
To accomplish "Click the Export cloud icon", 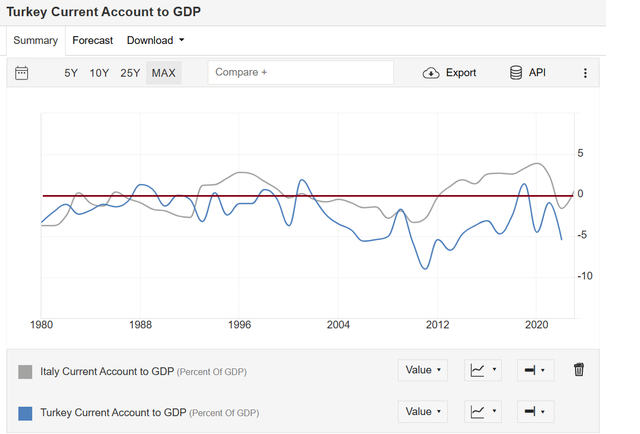I will coord(431,73).
